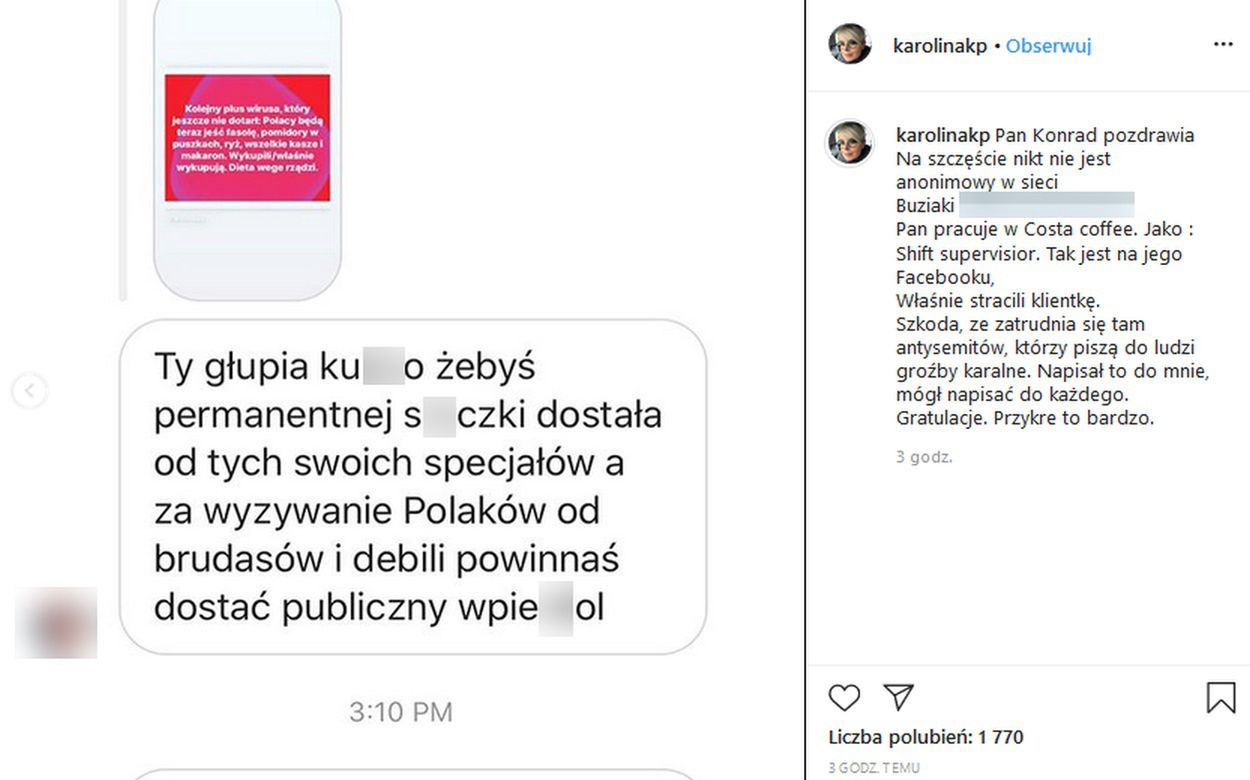Screen dimensions: 1250x780
Task: Open the red story screenshot thumbnail
Action: click(x=247, y=137)
